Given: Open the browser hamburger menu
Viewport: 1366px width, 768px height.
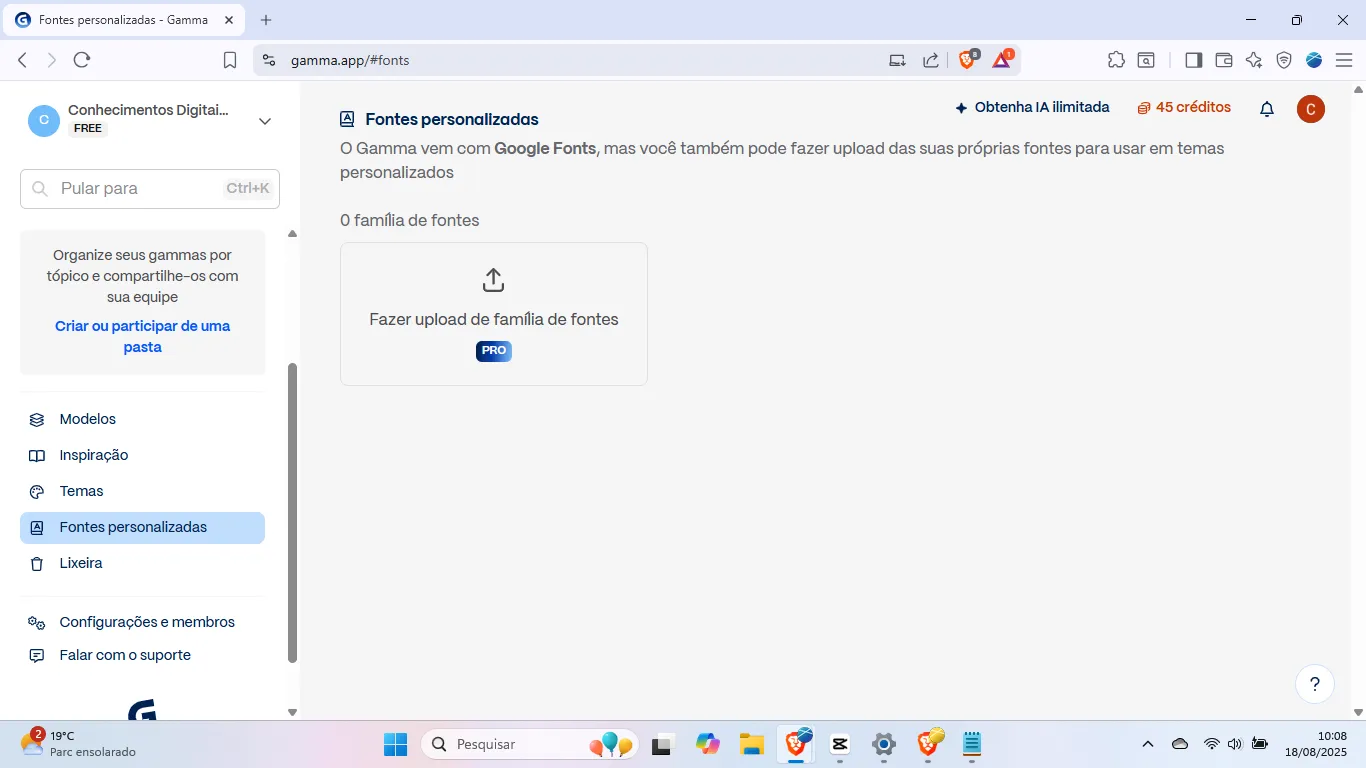Looking at the screenshot, I should click(x=1344, y=60).
